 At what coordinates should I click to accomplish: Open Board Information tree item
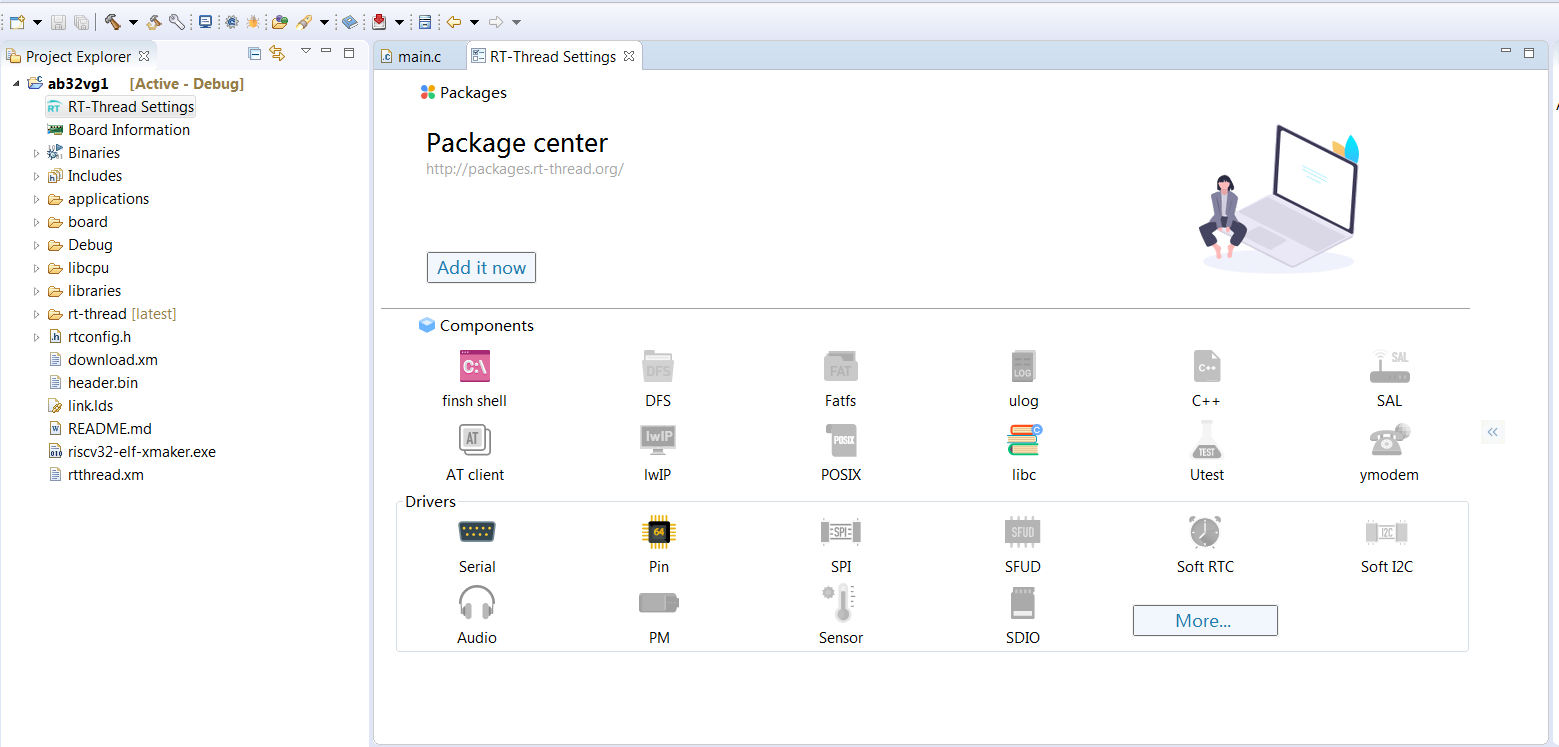pyautogui.click(x=118, y=130)
